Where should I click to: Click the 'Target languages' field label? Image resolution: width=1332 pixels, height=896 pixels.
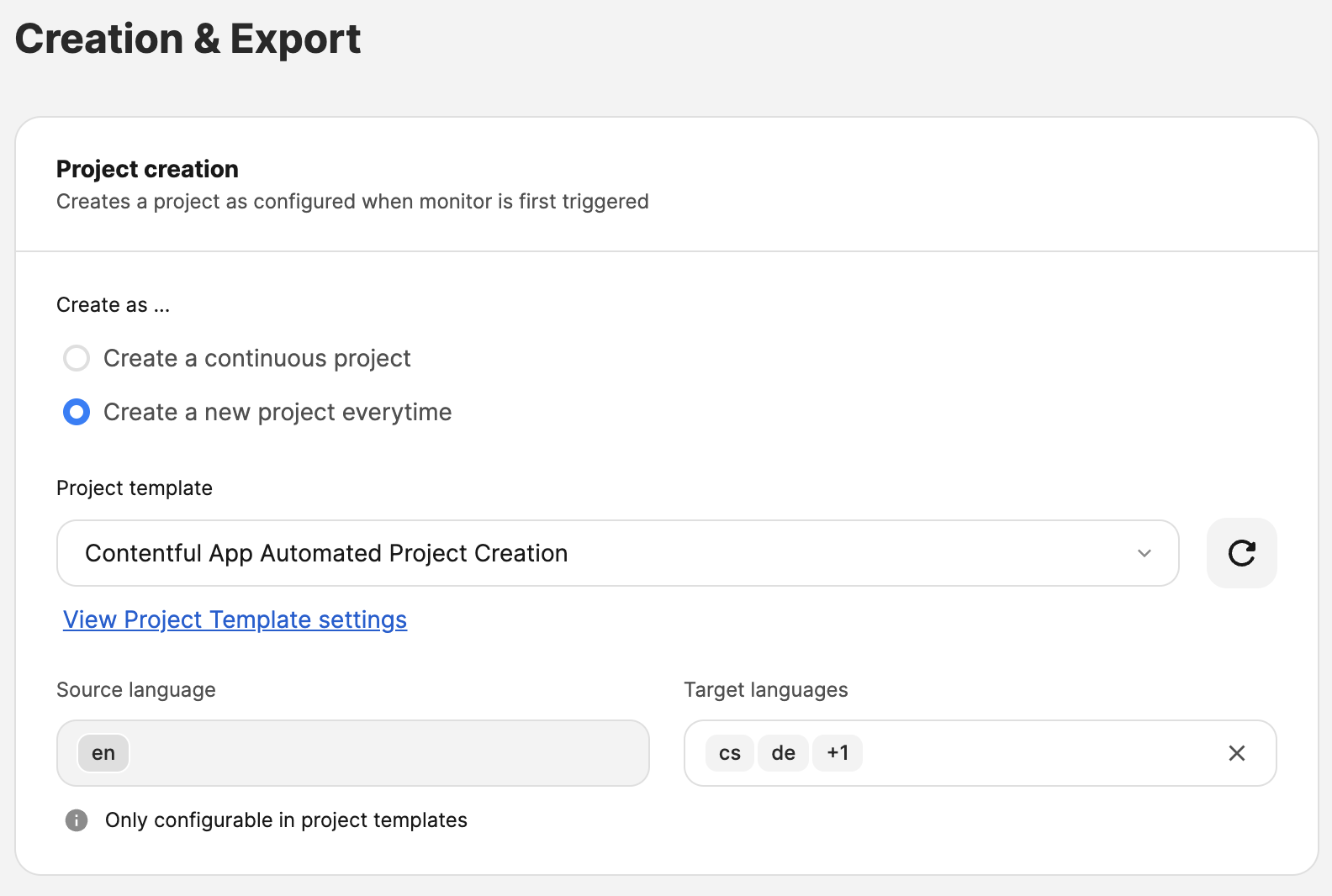click(x=765, y=690)
